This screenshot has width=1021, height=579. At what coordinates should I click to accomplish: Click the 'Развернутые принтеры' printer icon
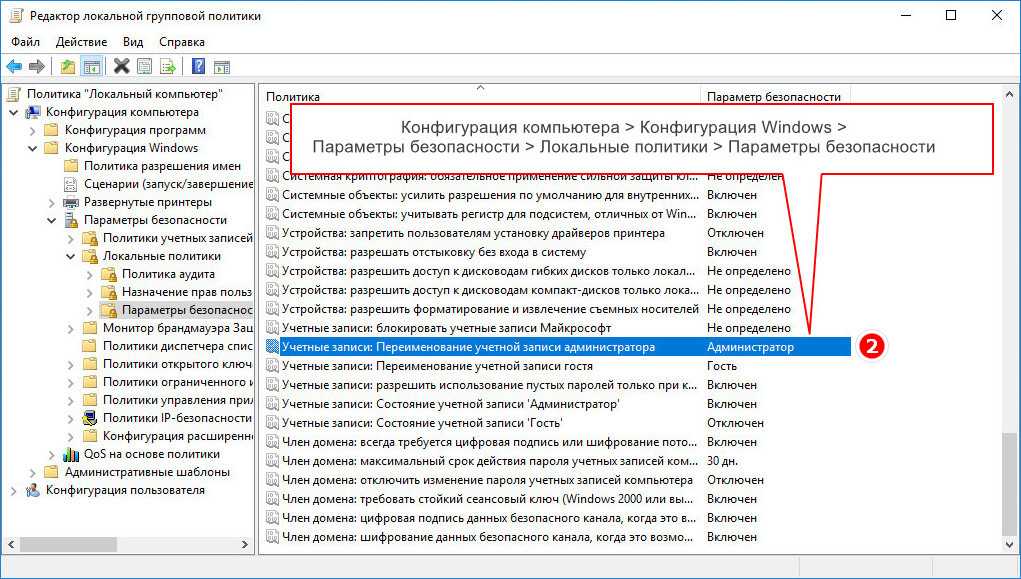[72, 203]
